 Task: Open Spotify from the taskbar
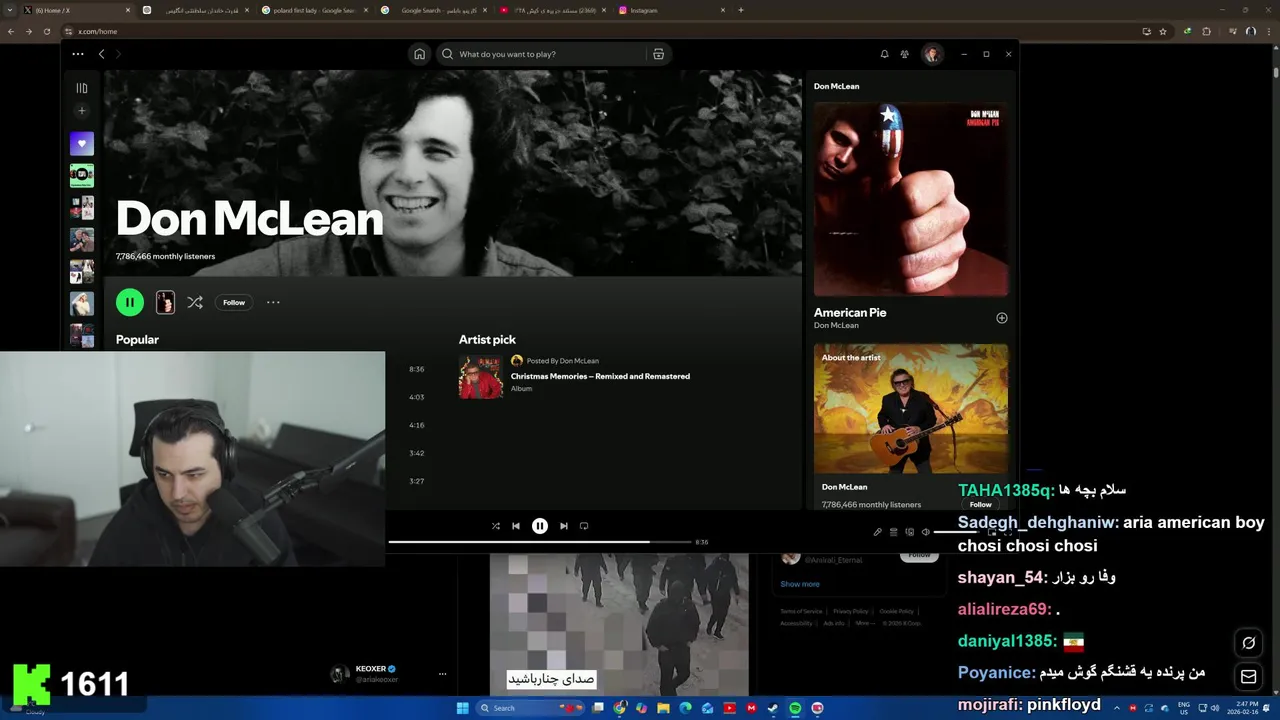pyautogui.click(x=795, y=708)
